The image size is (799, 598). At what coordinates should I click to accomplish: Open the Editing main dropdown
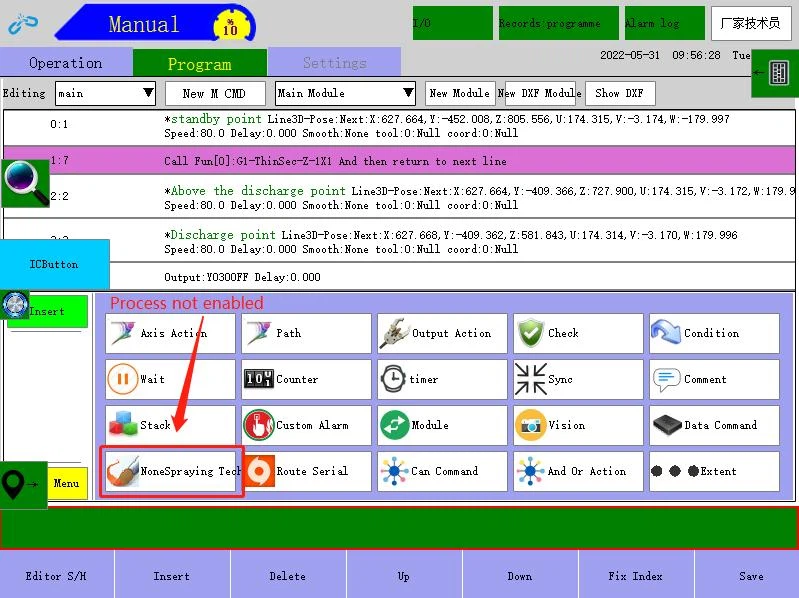(x=105, y=93)
